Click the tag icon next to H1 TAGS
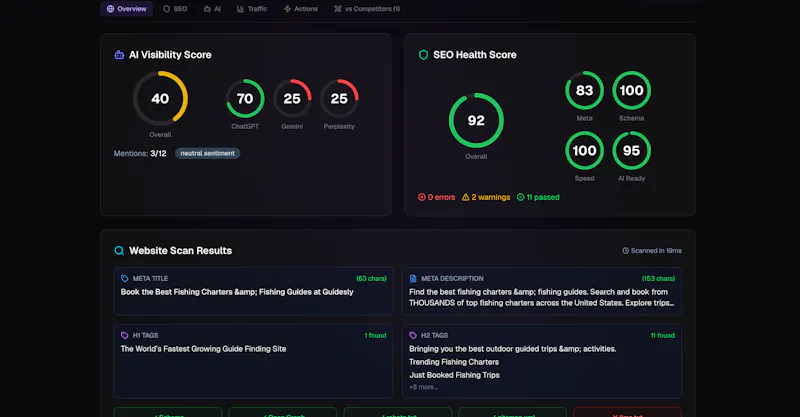Screen dimensions: 800x417 point(124,335)
